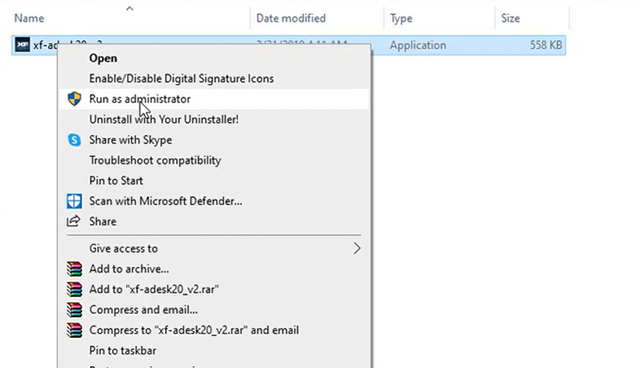Click the 558 KB size value
The width and height of the screenshot is (640, 368).
click(x=546, y=45)
